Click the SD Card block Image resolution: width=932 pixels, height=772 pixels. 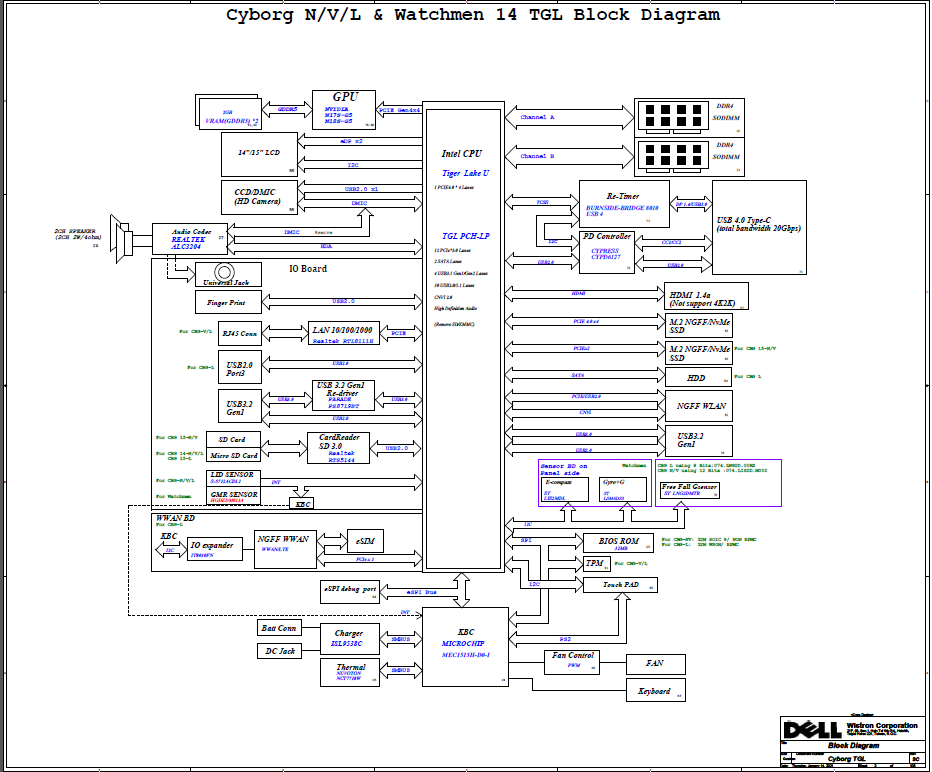click(233, 439)
